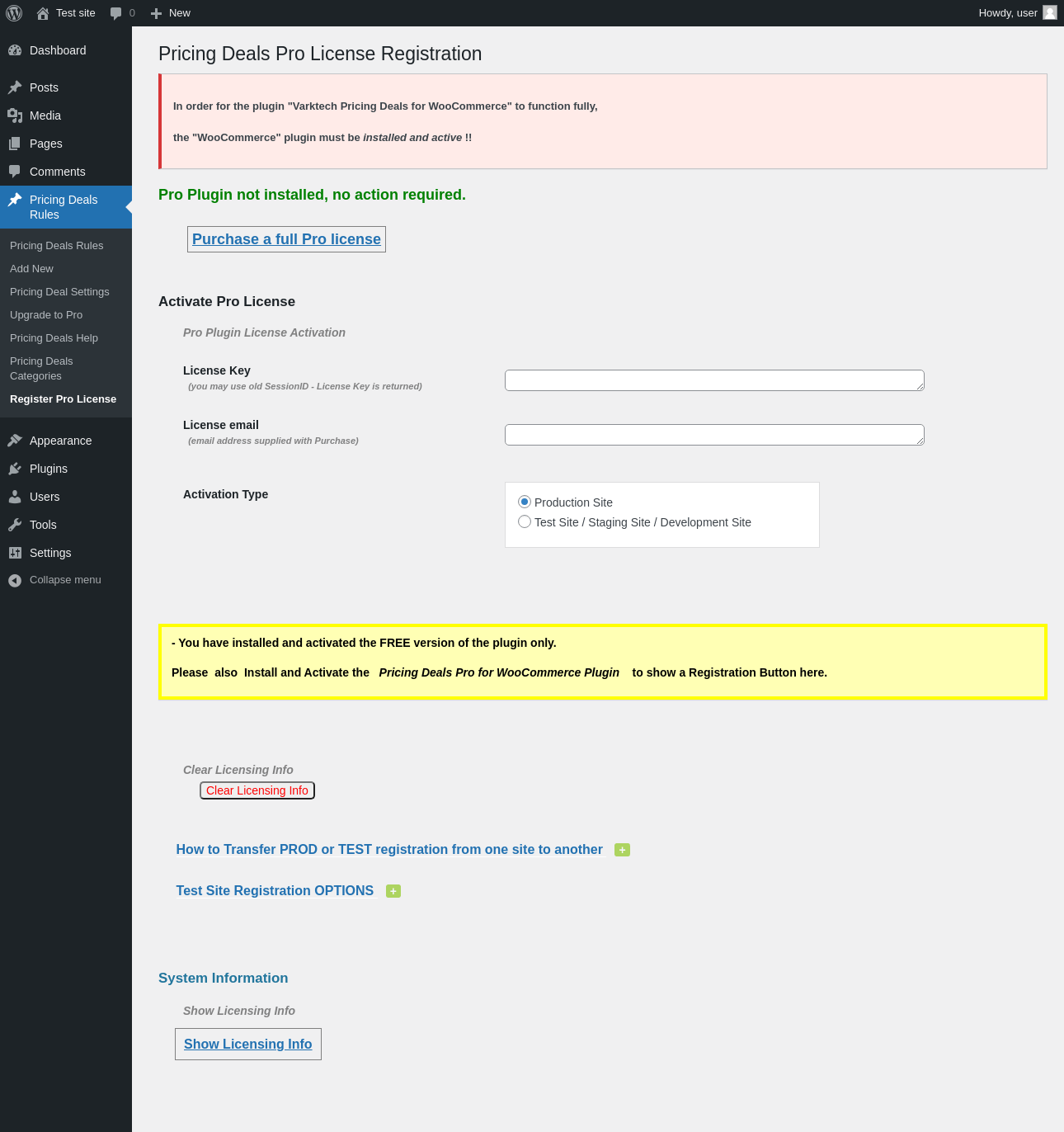Open Upgrade to Pro submenu item
1064x1132 pixels.
[x=46, y=315]
